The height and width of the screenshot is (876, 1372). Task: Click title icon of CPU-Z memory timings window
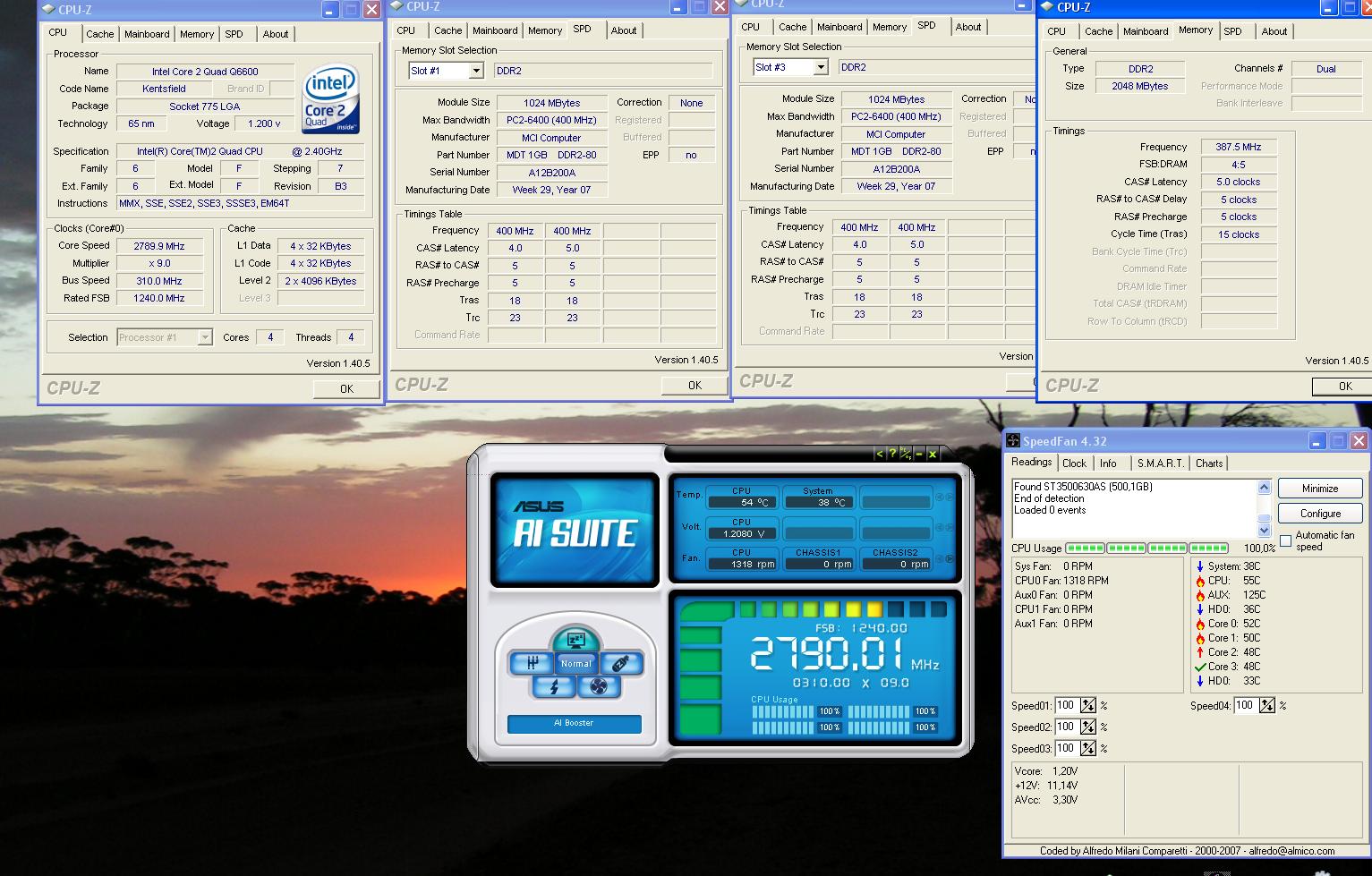tap(1047, 7)
